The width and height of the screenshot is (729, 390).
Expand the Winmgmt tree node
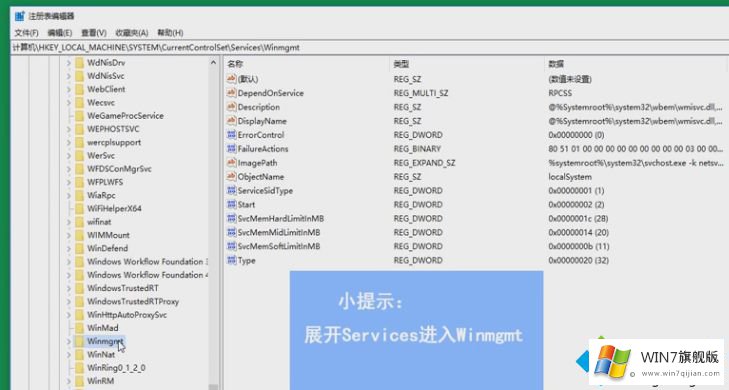click(68, 342)
